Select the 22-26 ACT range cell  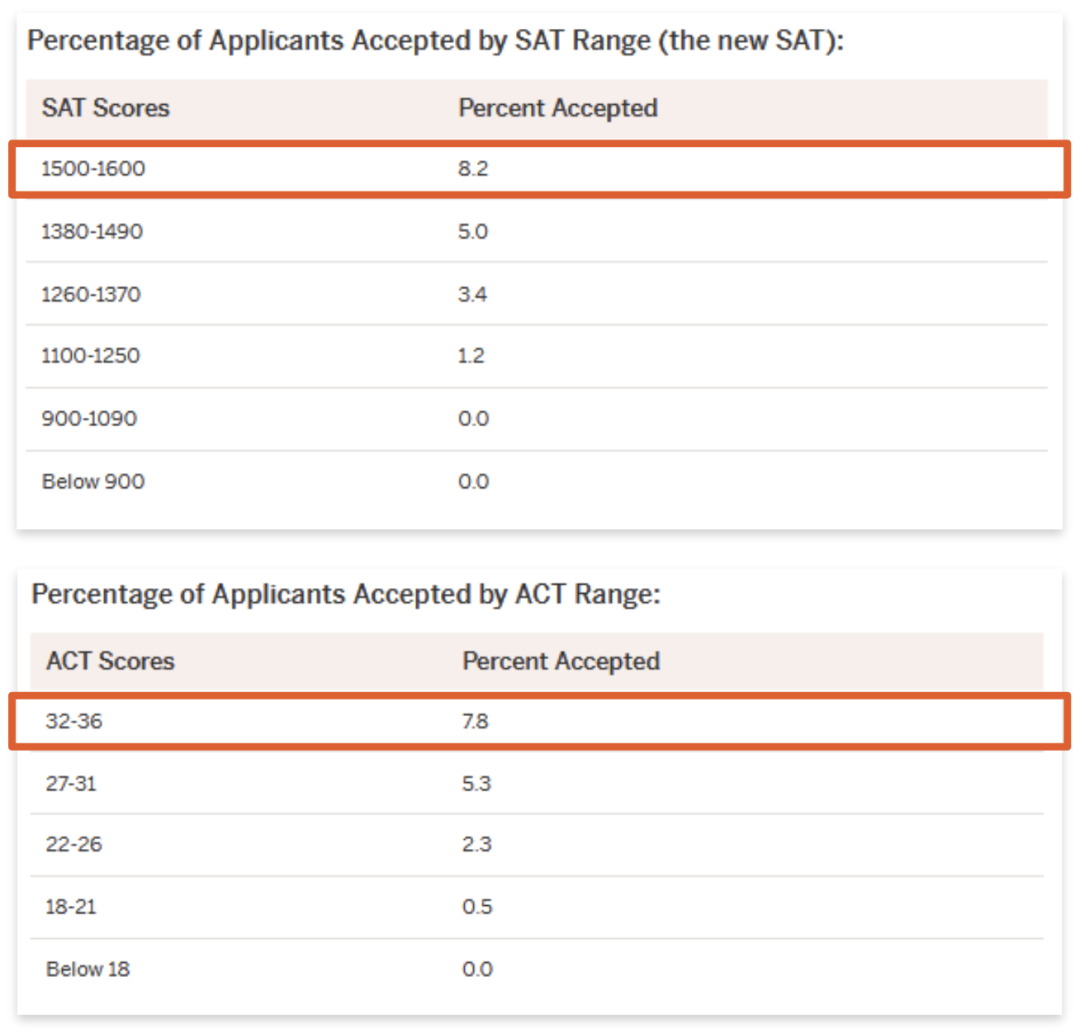[74, 844]
